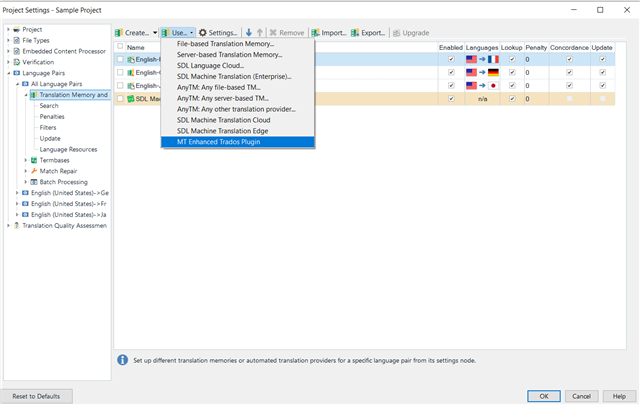Expand the Project tree node
The height and width of the screenshot is (405, 640).
pyautogui.click(x=8, y=29)
